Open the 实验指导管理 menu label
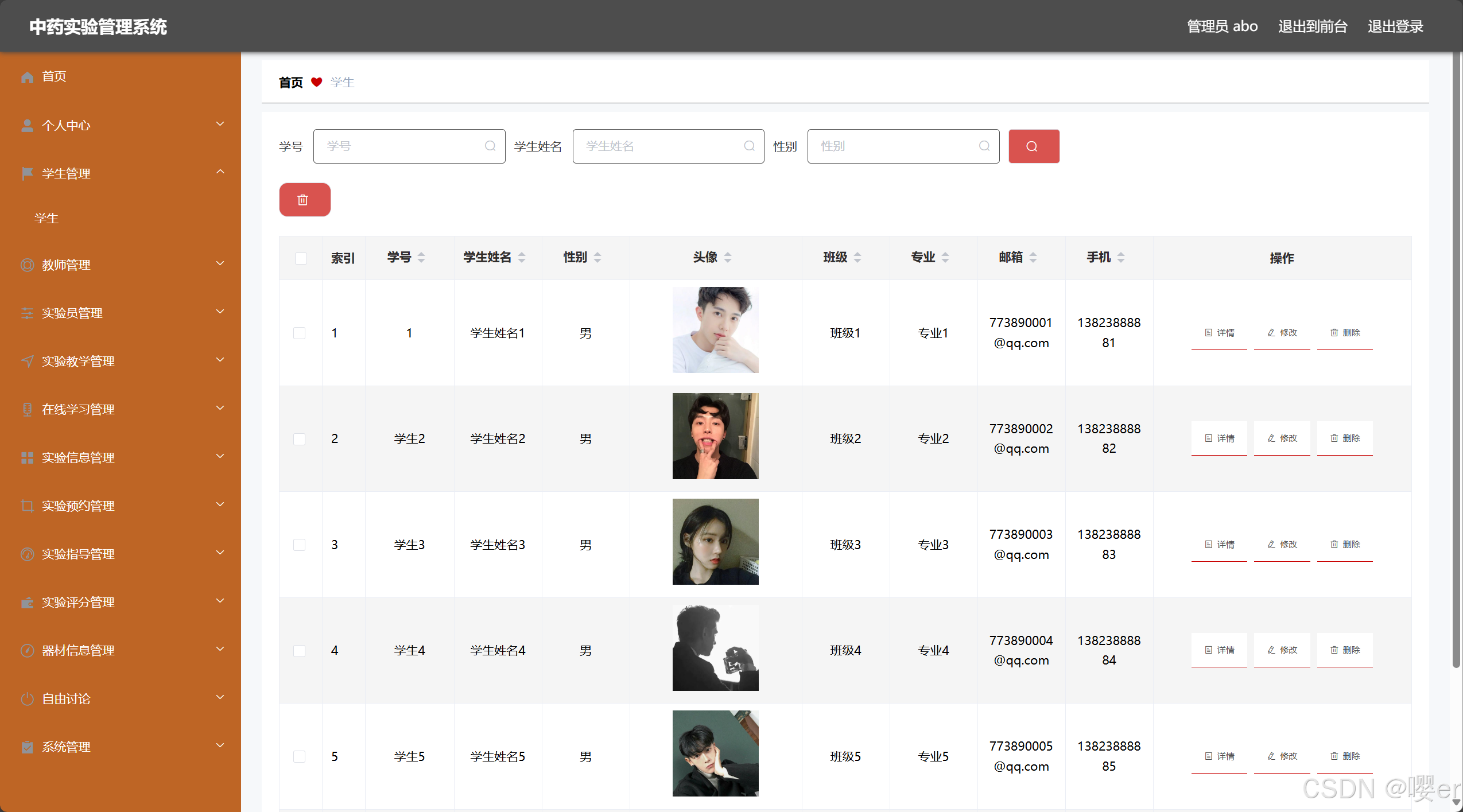 (78, 554)
